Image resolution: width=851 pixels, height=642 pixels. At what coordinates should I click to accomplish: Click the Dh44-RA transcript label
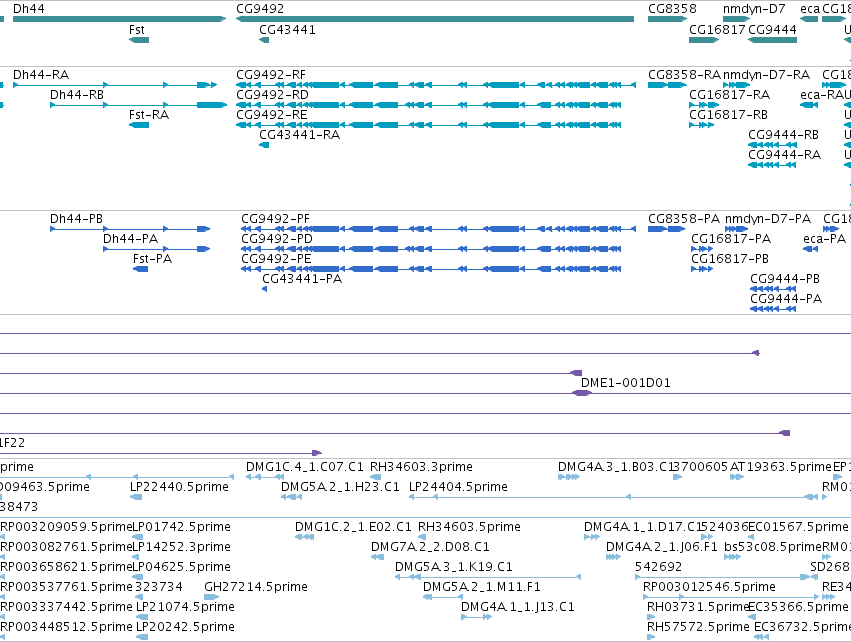click(x=41, y=75)
